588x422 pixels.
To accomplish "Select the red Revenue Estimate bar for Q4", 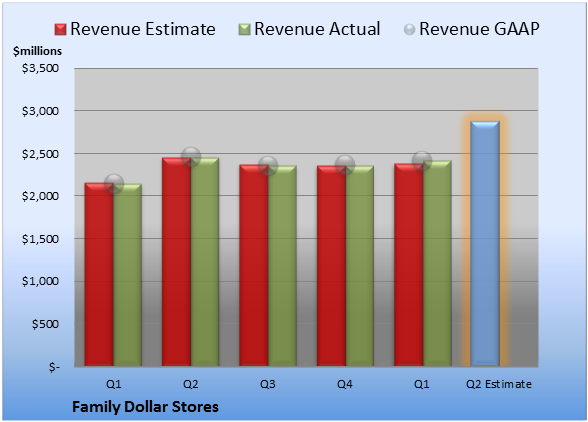I will [x=331, y=266].
